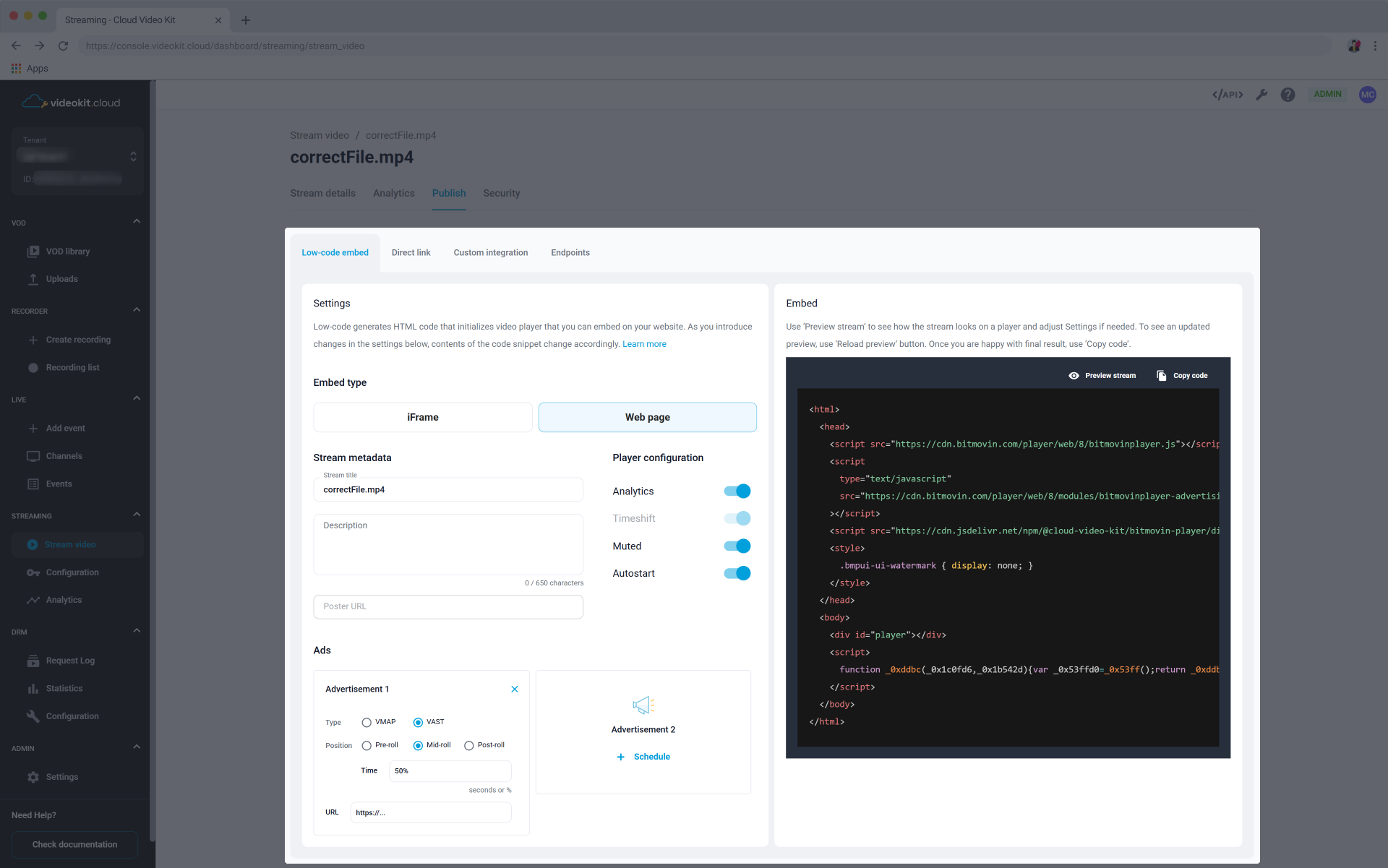Click the Request Log icon

tap(33, 661)
